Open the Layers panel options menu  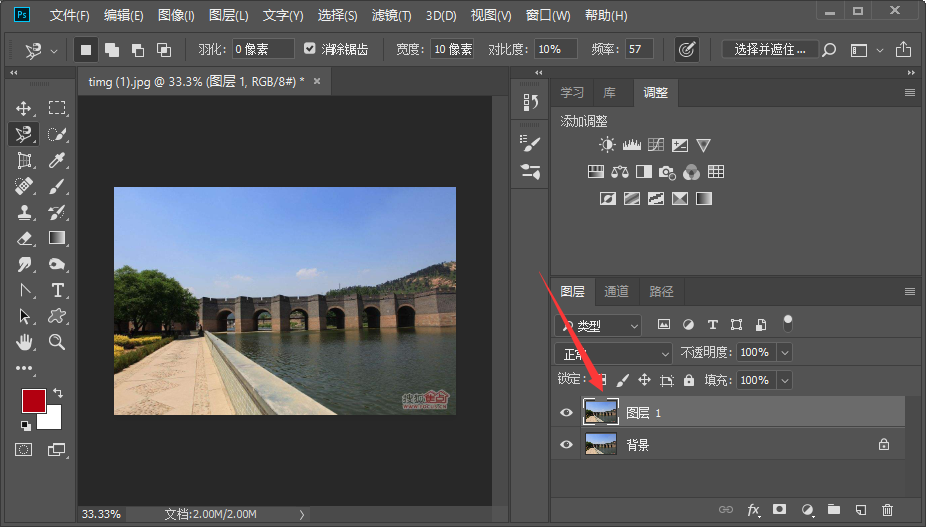click(x=909, y=291)
